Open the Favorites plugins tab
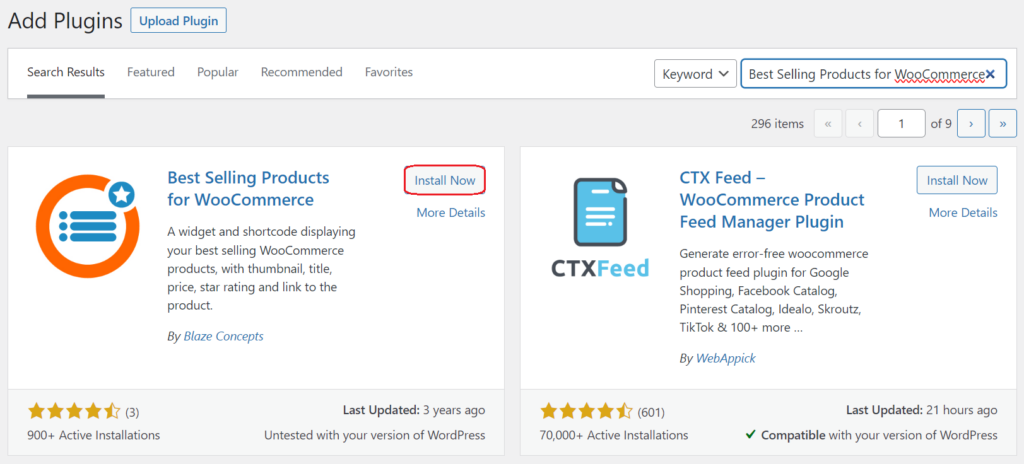Viewport: 1024px width, 464px height. tap(389, 72)
